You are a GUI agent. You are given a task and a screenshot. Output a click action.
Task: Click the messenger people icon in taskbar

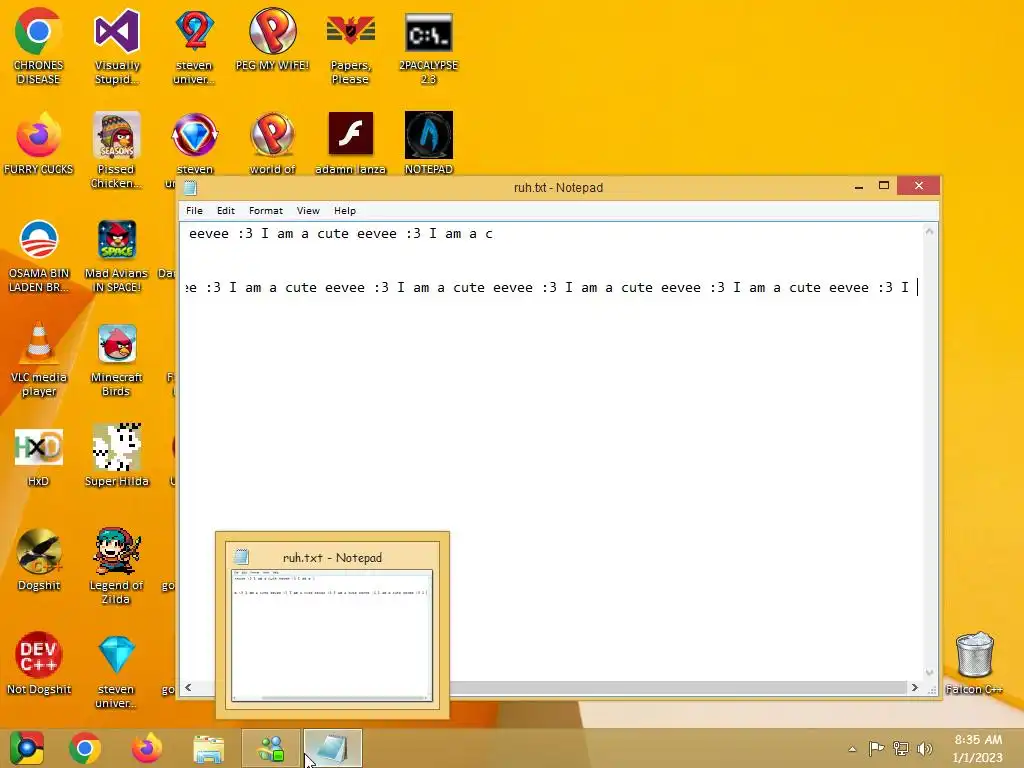click(271, 748)
